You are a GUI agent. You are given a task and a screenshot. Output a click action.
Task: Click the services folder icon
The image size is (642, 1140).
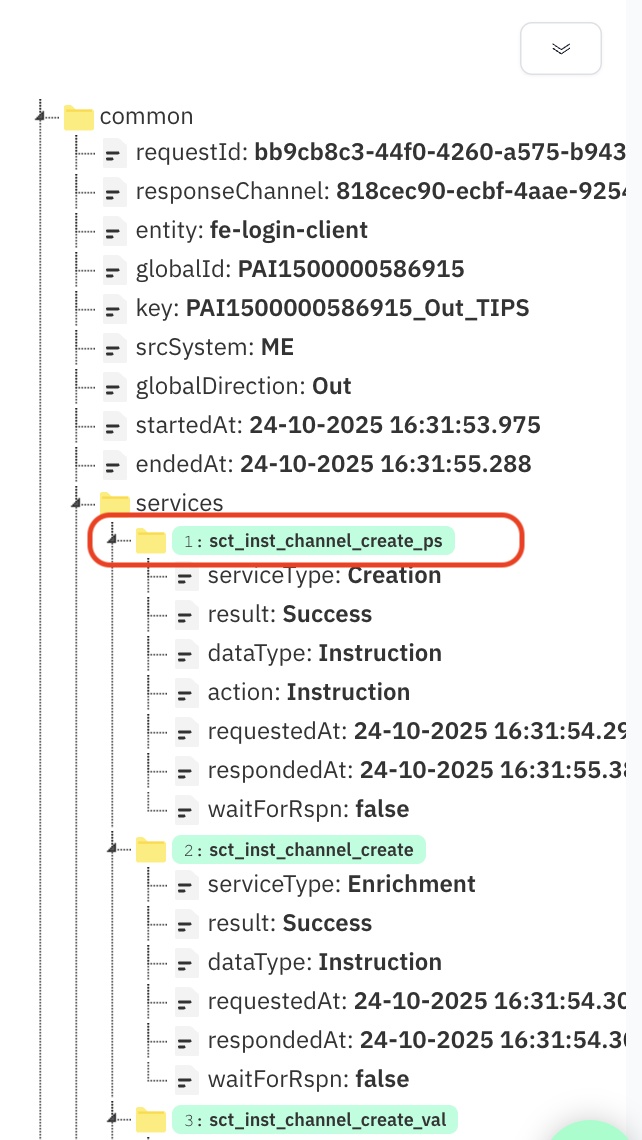[x=115, y=502]
